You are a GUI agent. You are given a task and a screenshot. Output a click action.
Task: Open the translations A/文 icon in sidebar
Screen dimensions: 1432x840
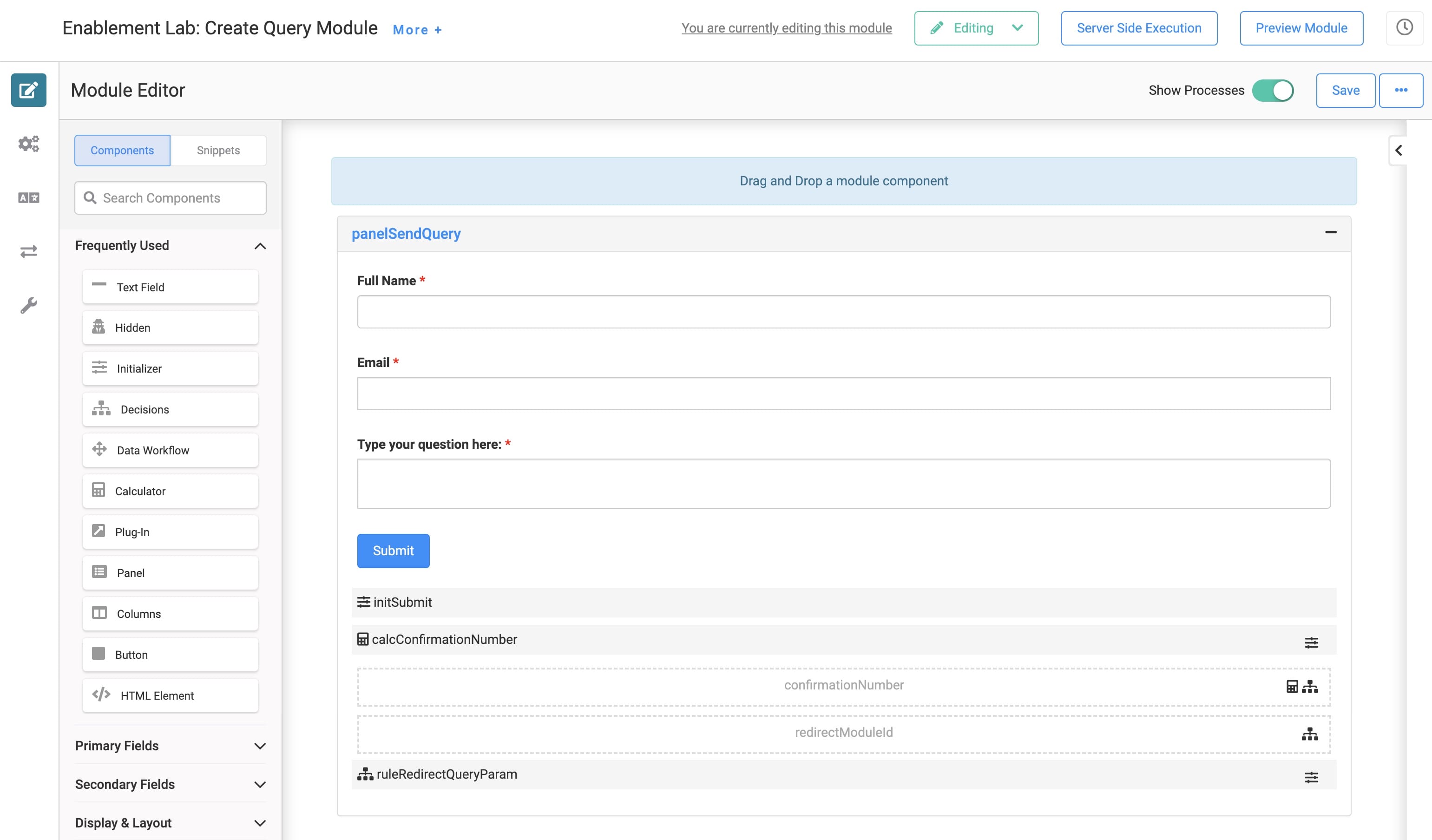click(28, 197)
